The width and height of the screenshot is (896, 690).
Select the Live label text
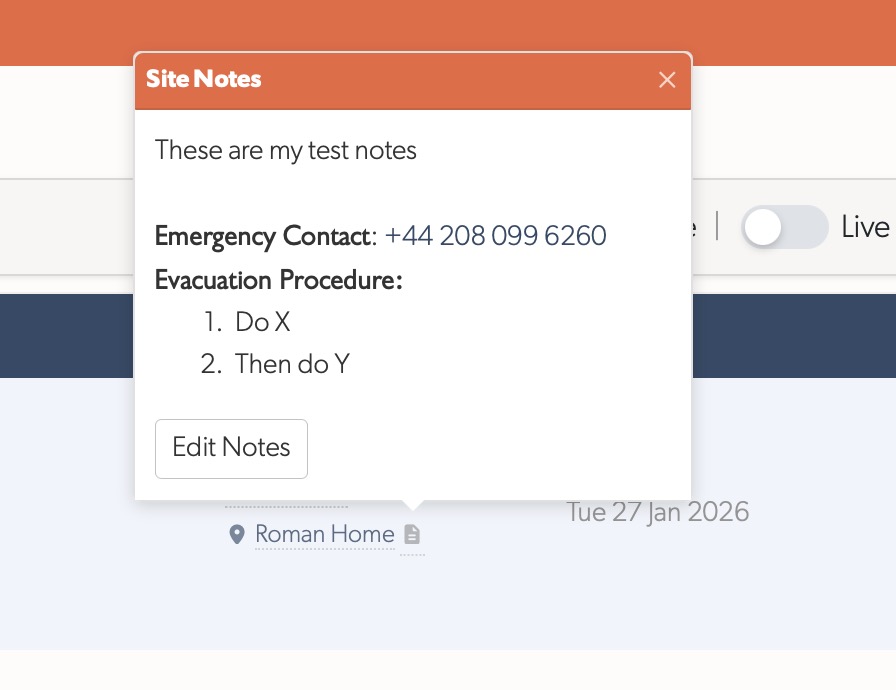(x=866, y=227)
